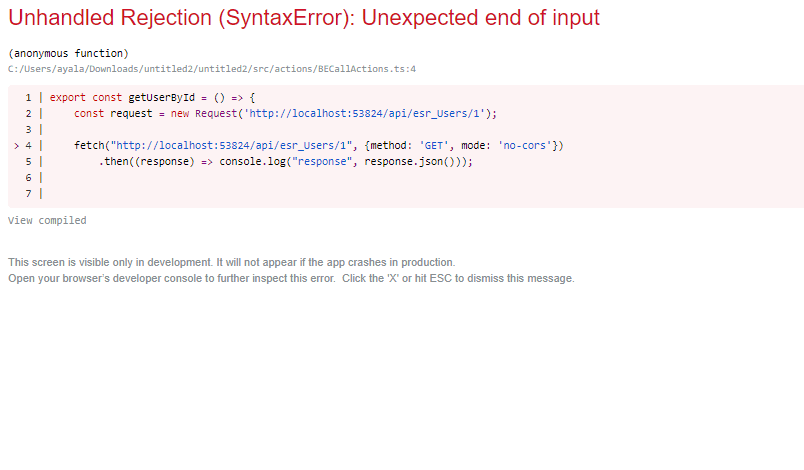Click the BECallActions.ts:4 file path
The width and height of the screenshot is (804, 470).
(x=211, y=69)
